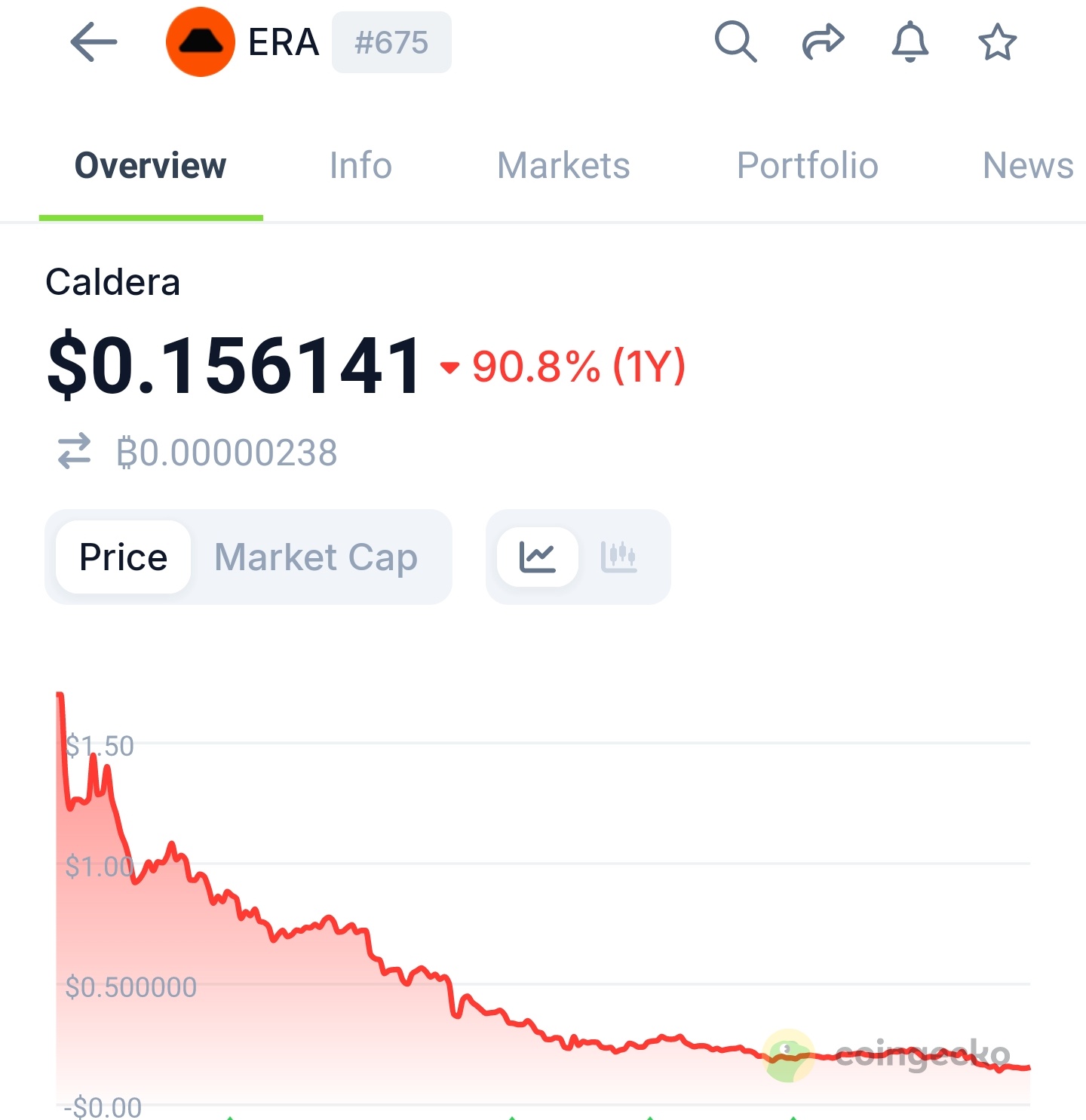Image resolution: width=1086 pixels, height=1120 pixels.
Task: Select the Price chart toggle
Action: (124, 557)
